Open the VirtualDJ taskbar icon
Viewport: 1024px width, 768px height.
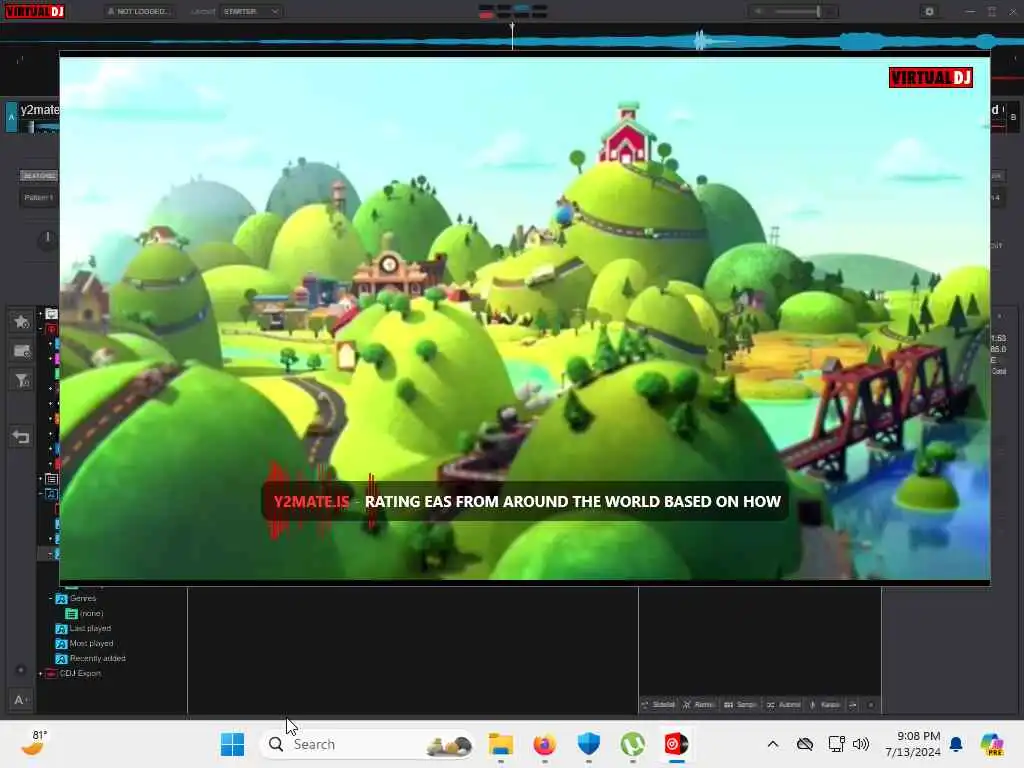pyautogui.click(x=676, y=744)
